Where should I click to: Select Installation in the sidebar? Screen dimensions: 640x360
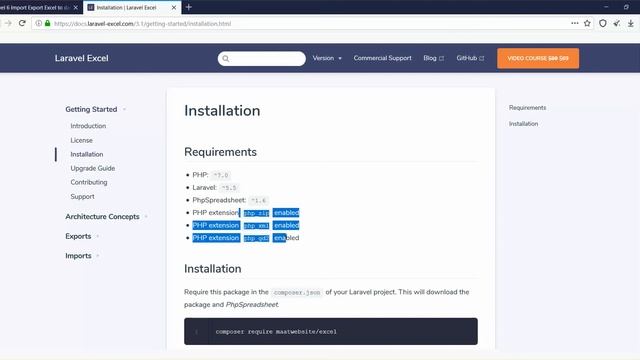pos(87,154)
